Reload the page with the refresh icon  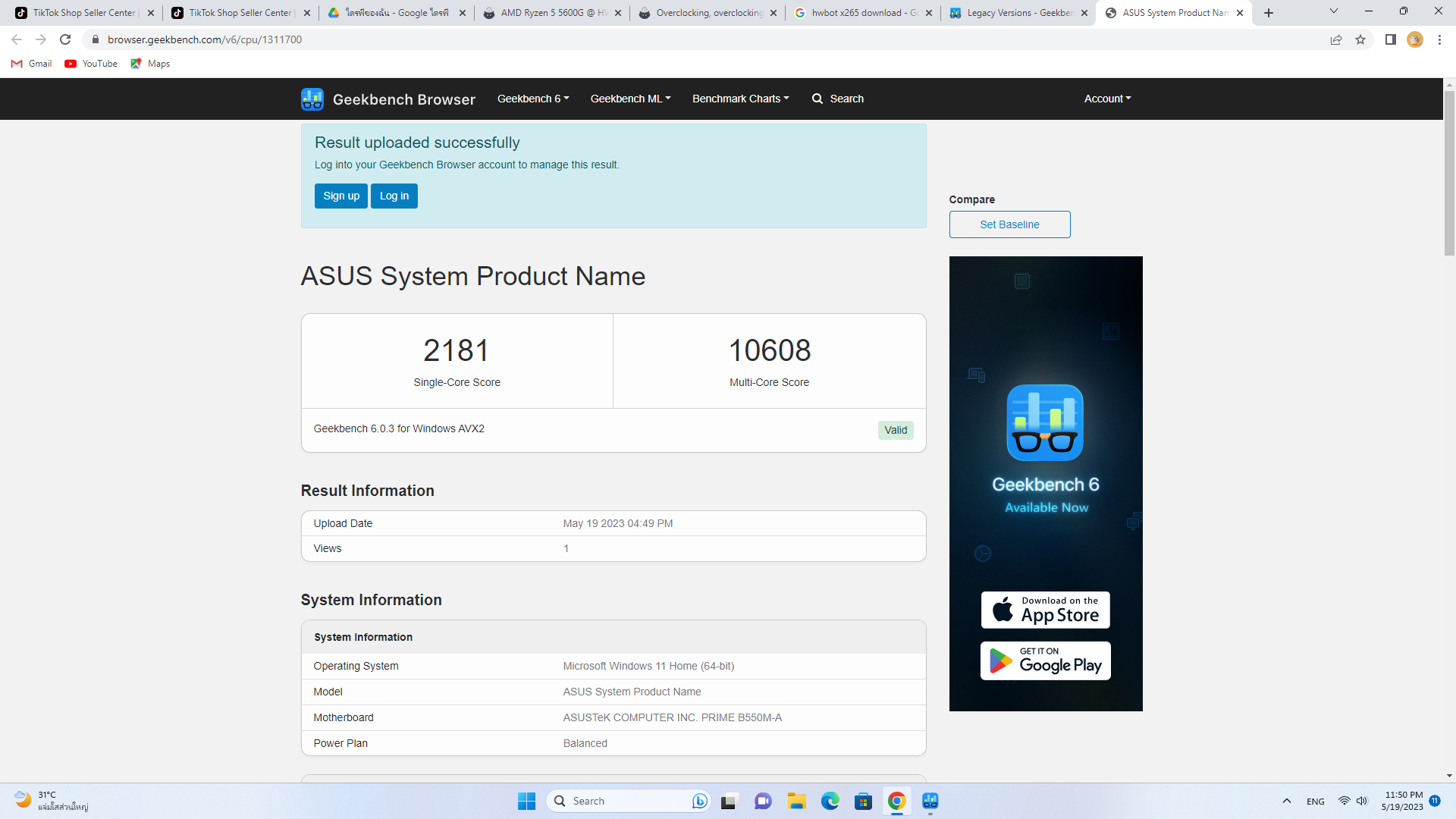click(65, 39)
